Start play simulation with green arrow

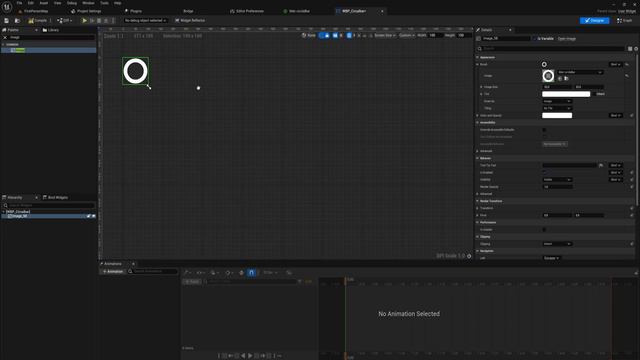84,20
